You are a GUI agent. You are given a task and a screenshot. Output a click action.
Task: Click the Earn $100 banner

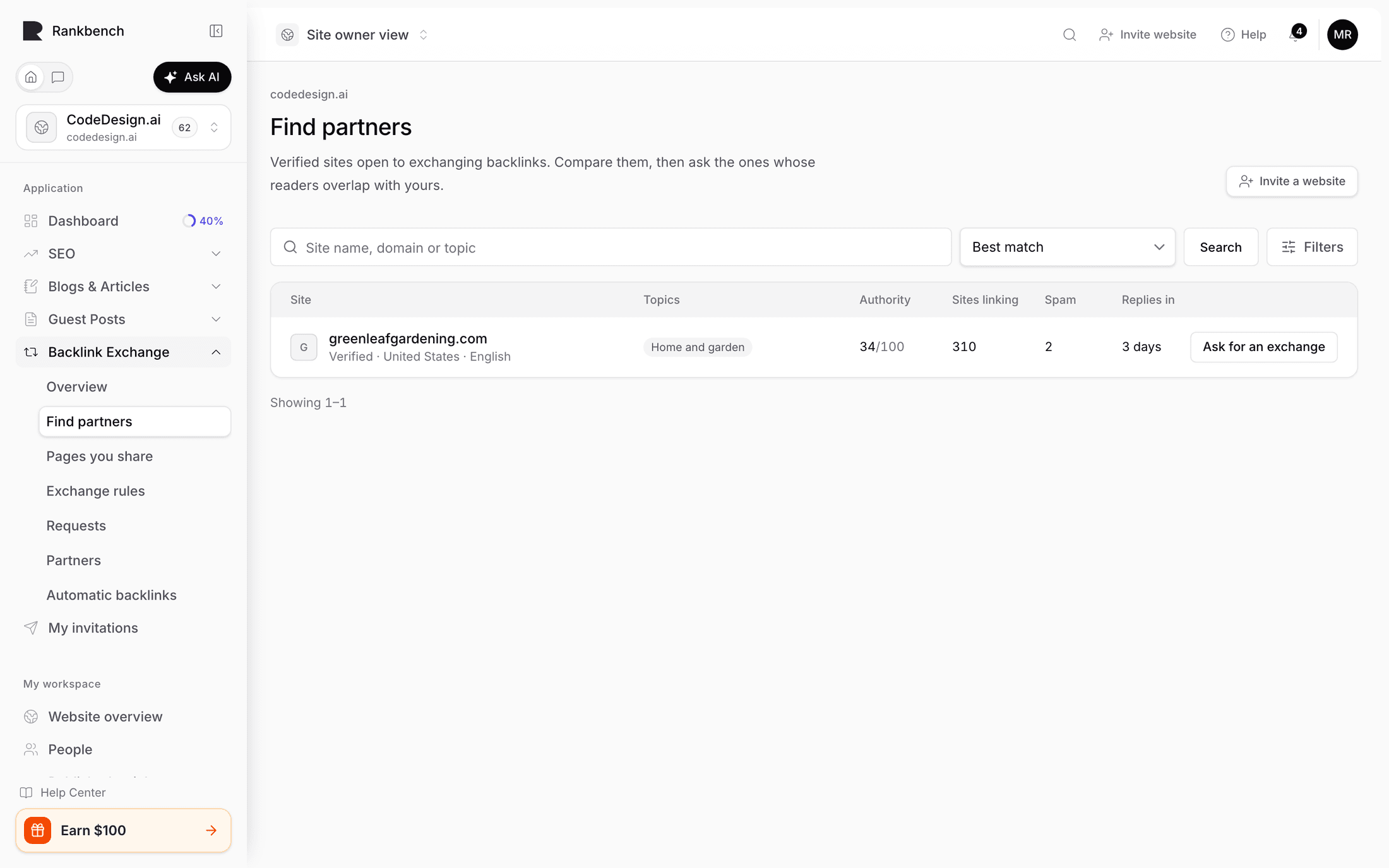[123, 830]
